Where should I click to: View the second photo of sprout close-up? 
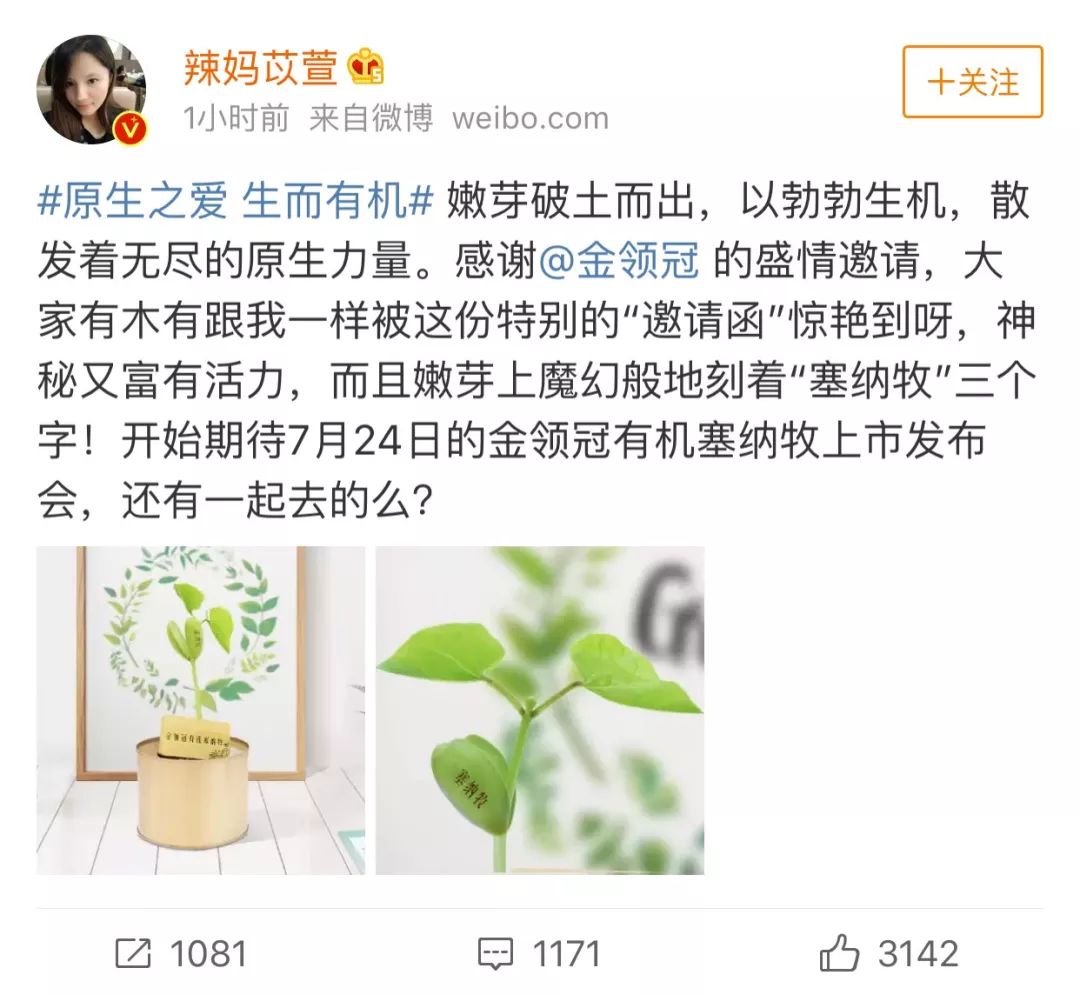pos(539,710)
